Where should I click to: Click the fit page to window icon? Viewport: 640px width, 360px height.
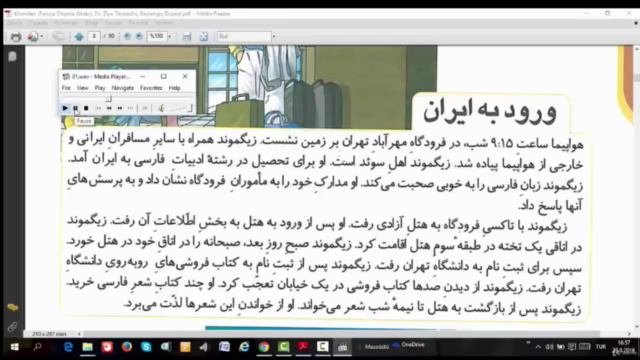coord(204,37)
